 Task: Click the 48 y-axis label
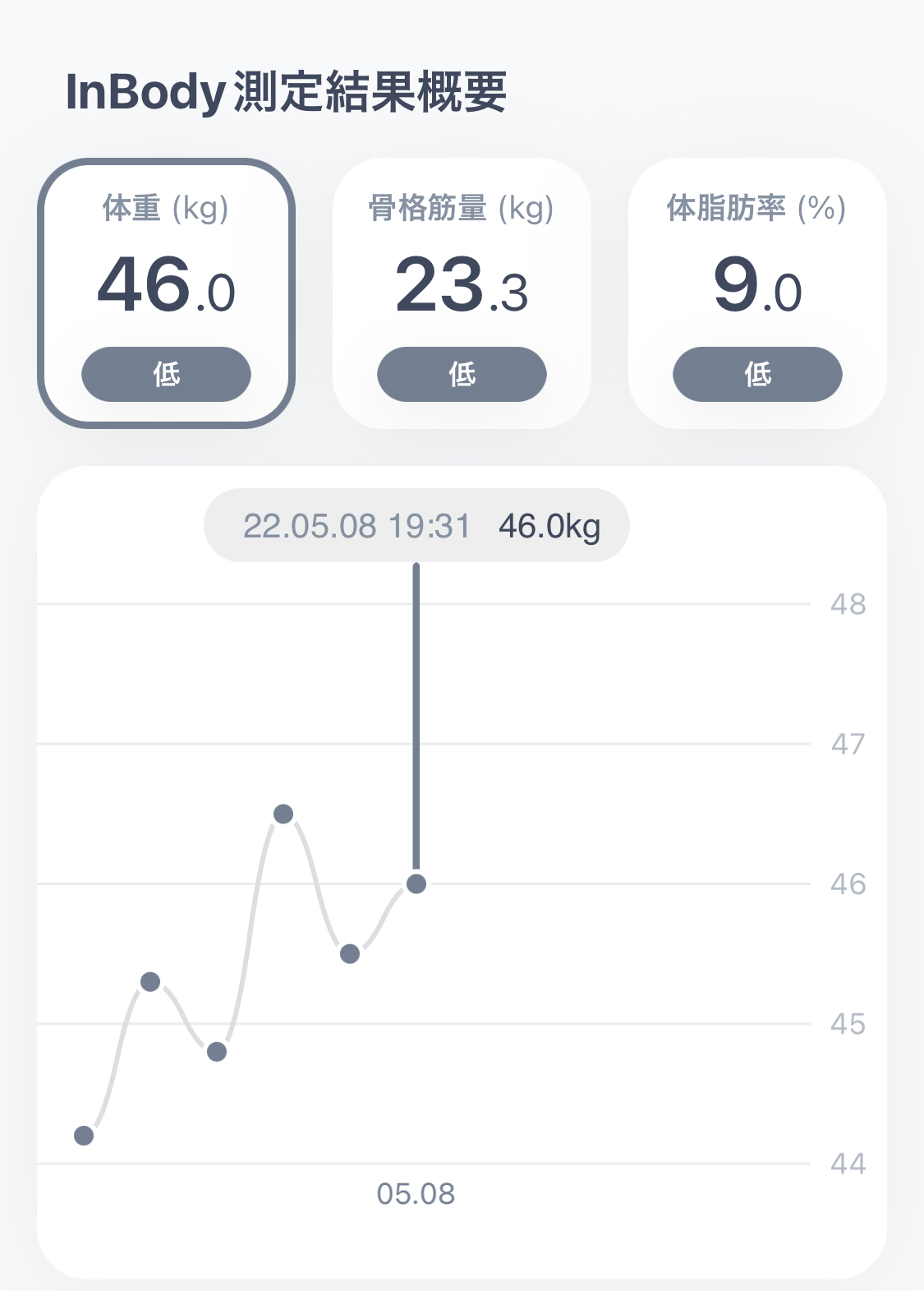pos(848,605)
